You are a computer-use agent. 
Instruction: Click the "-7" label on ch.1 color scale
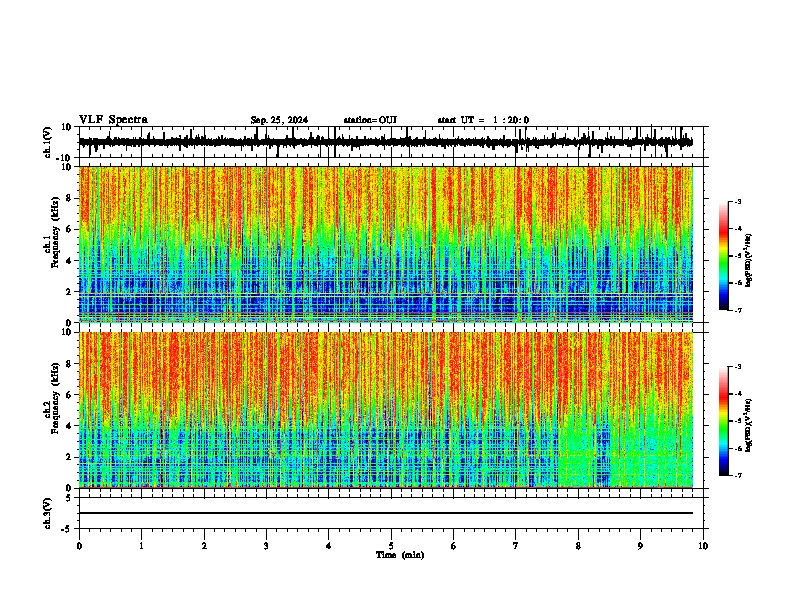[737, 310]
